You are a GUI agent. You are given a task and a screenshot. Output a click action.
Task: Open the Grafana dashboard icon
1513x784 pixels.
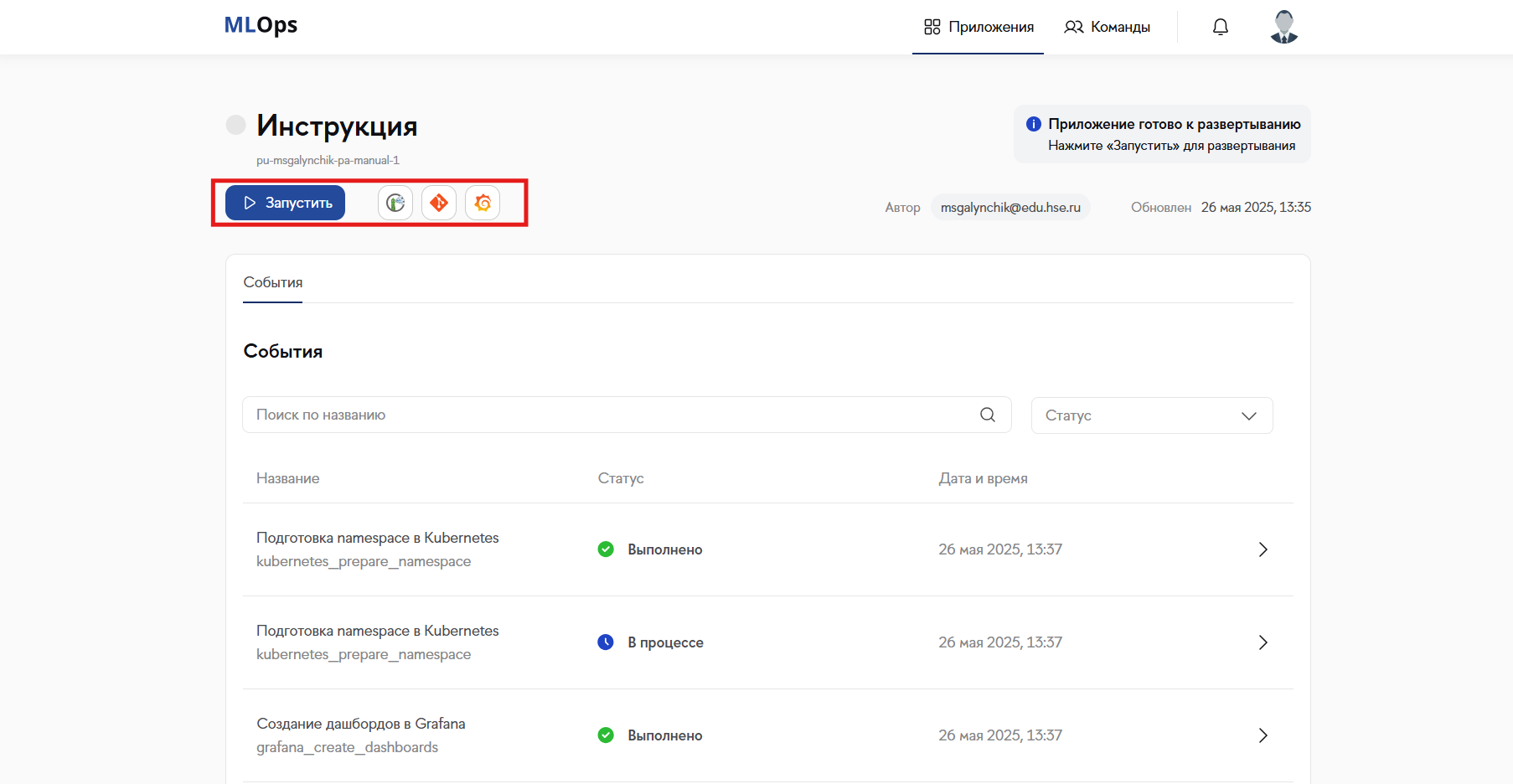(x=483, y=203)
